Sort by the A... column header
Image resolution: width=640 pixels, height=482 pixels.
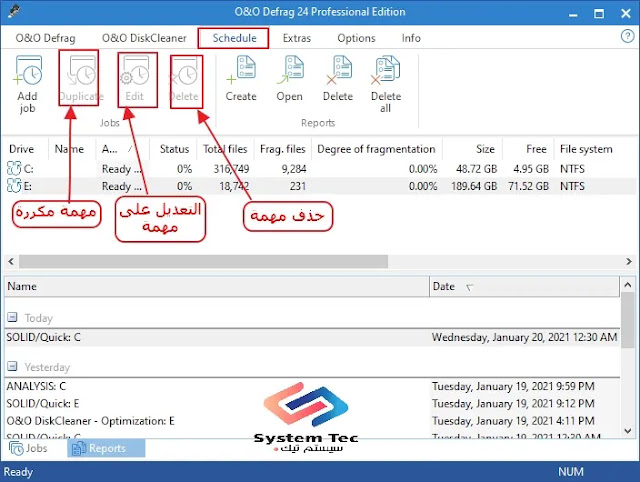[122, 149]
